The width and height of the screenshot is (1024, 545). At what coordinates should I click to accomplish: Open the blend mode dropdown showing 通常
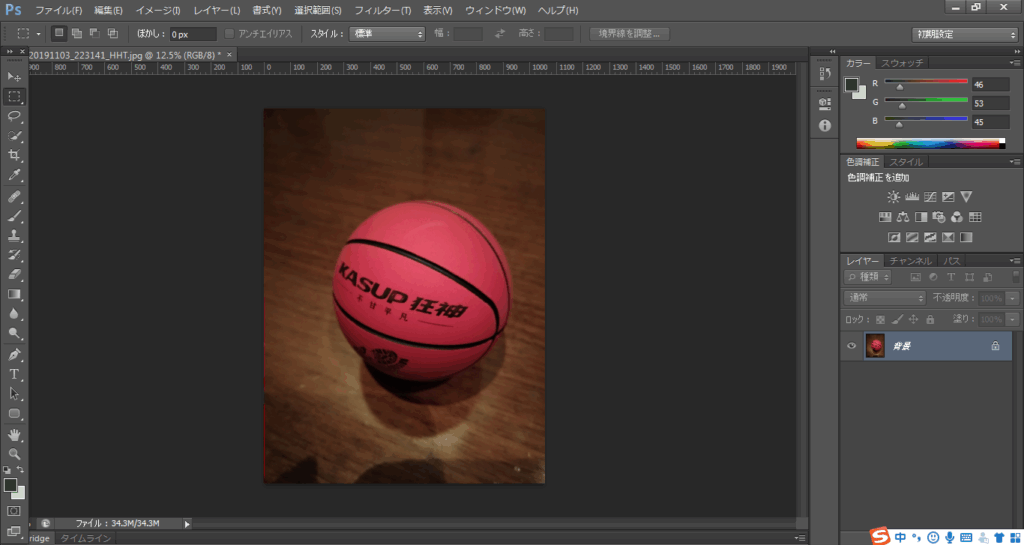point(885,298)
